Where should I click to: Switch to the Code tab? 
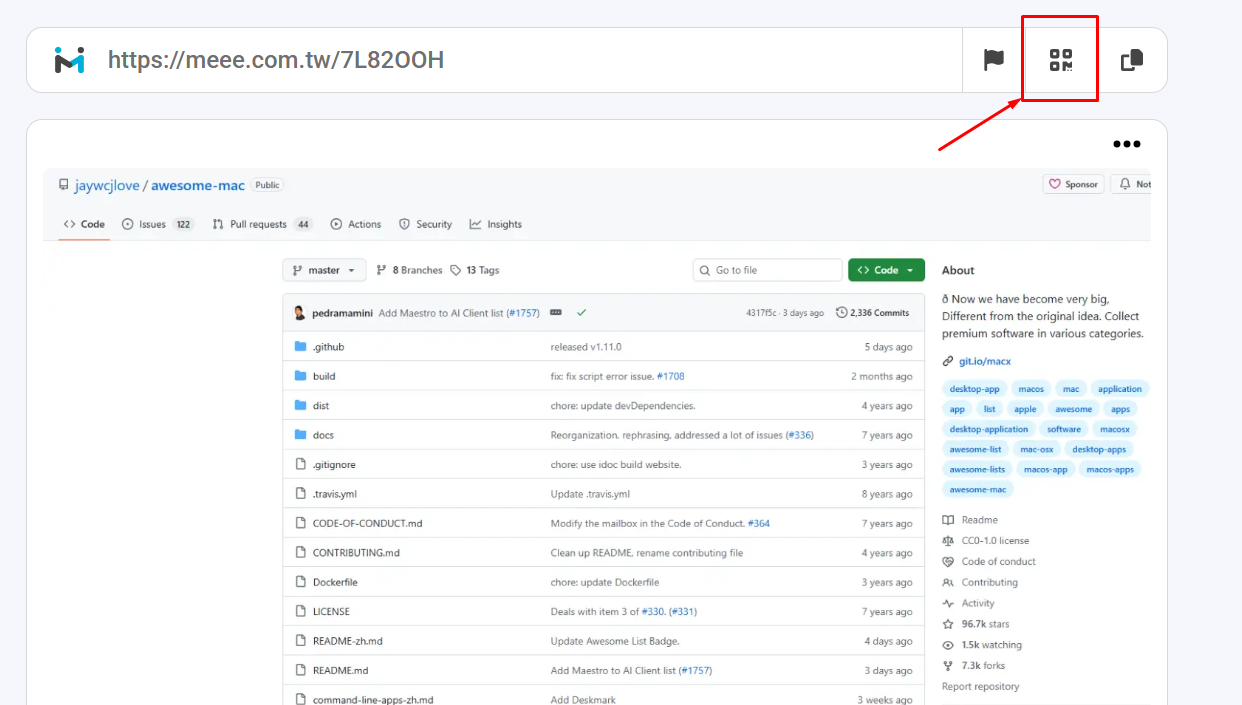(84, 224)
